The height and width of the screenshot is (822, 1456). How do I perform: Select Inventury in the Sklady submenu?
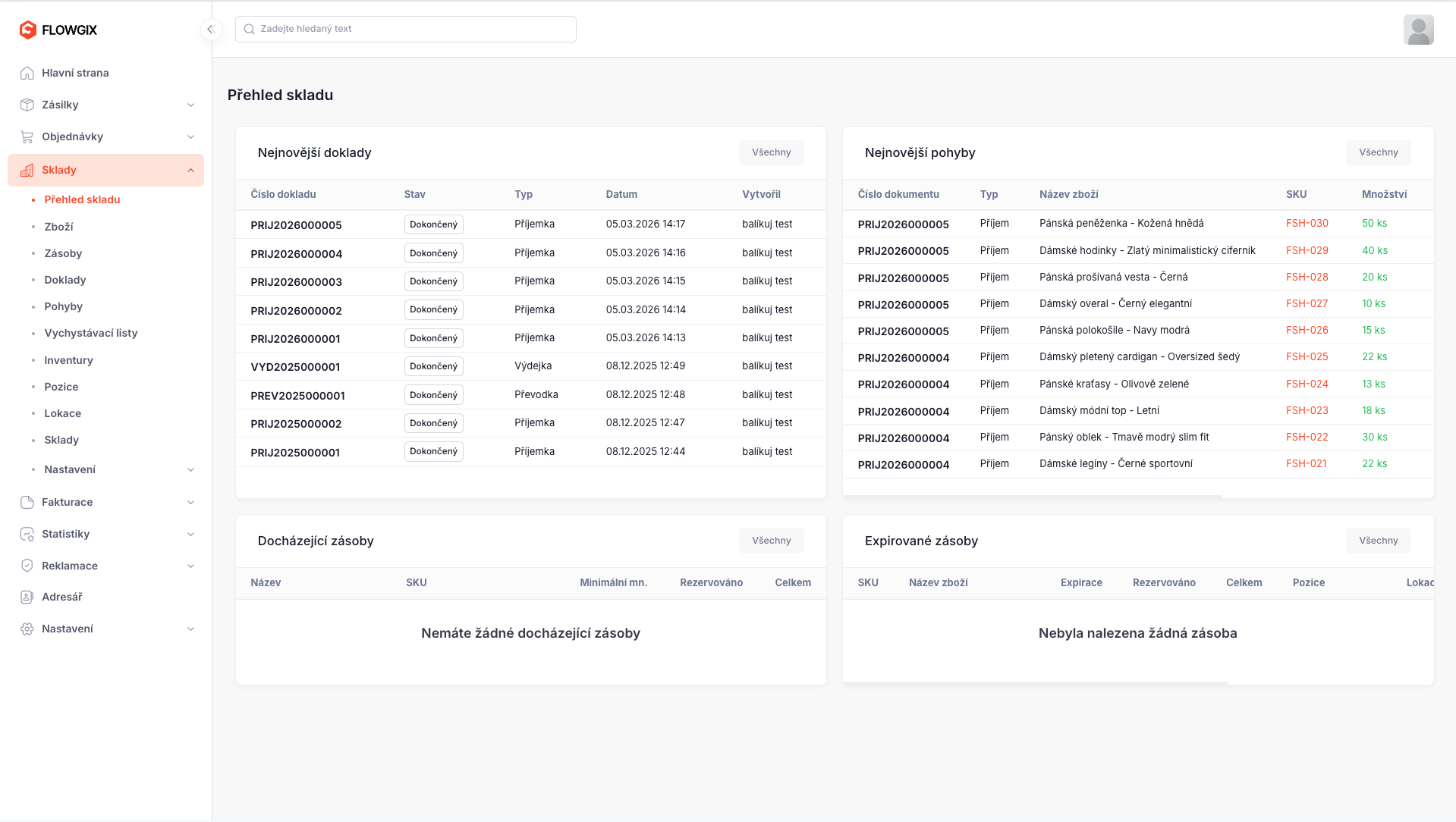pyautogui.click(x=68, y=360)
